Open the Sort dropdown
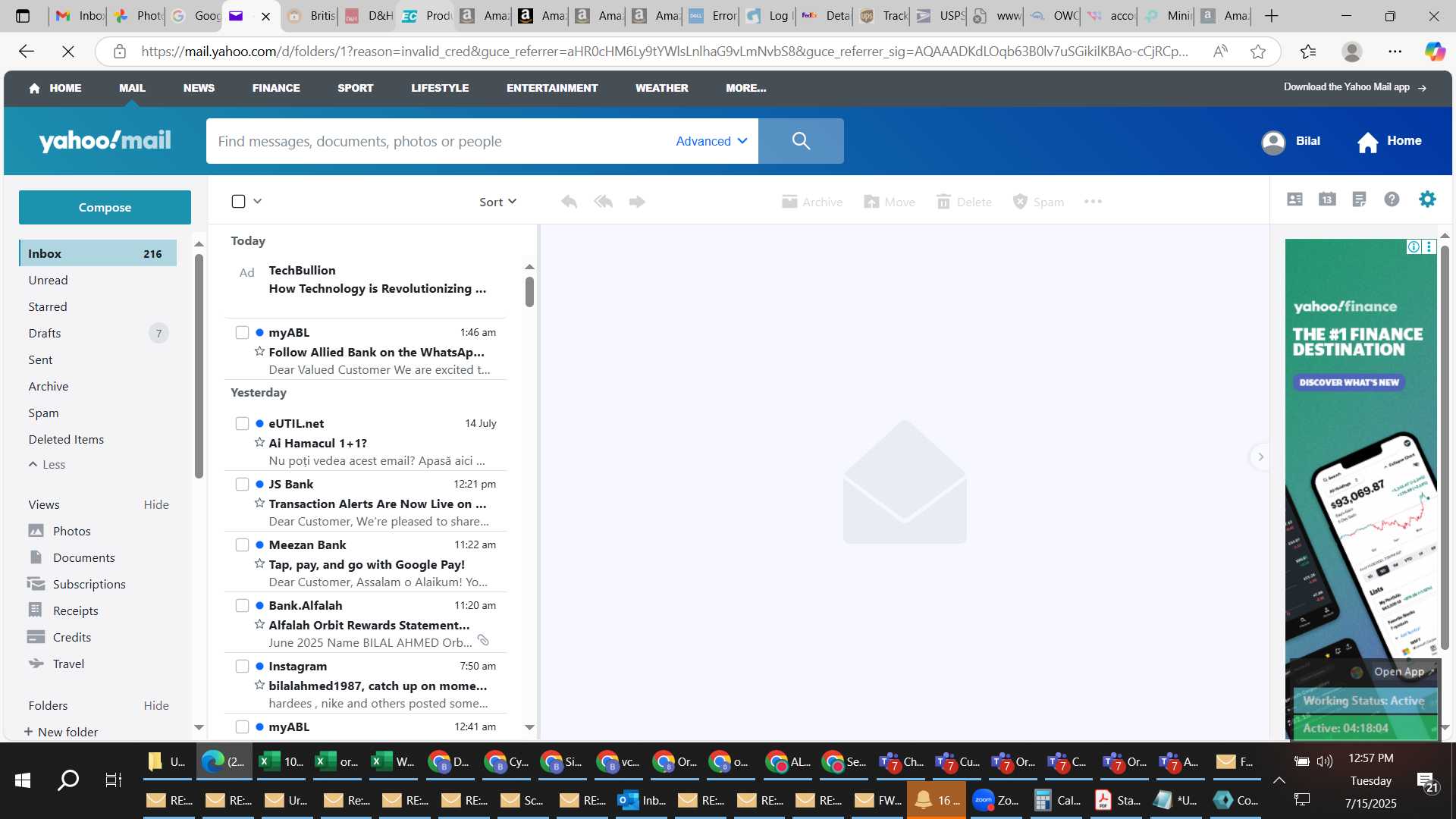The image size is (1456, 819). (497, 202)
